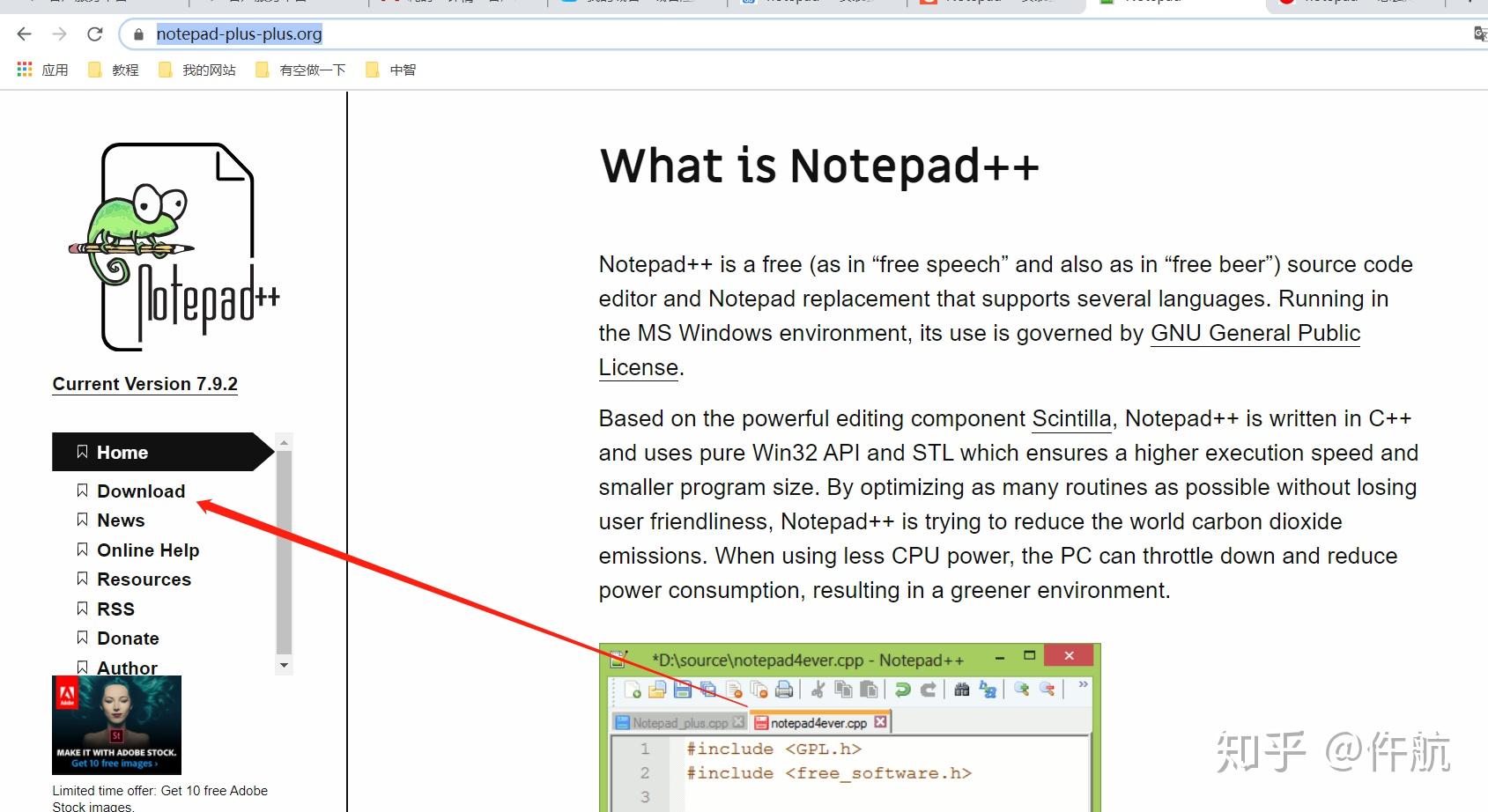Switch to the notepad4ever.cpp tab
Viewport: 1488px width, 812px height.
tap(818, 722)
